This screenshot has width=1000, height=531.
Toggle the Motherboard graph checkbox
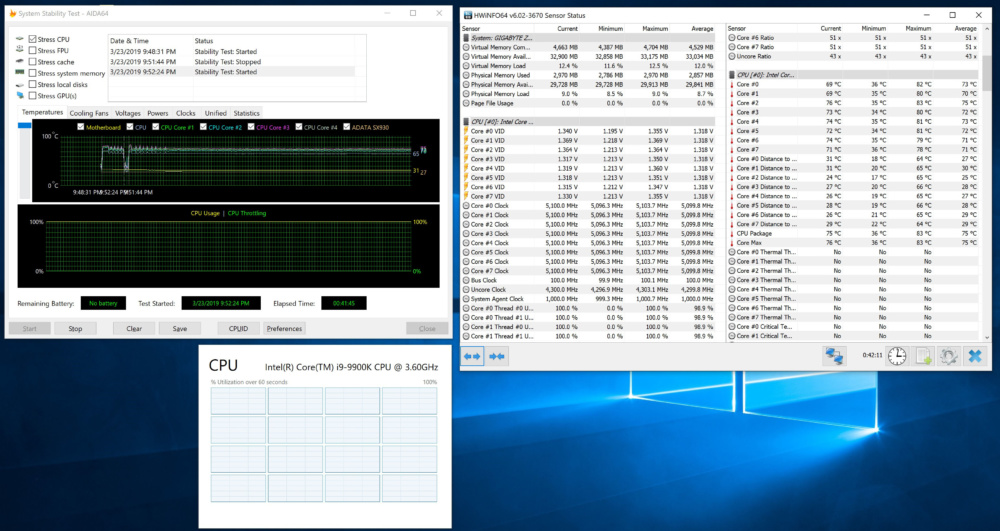80,127
